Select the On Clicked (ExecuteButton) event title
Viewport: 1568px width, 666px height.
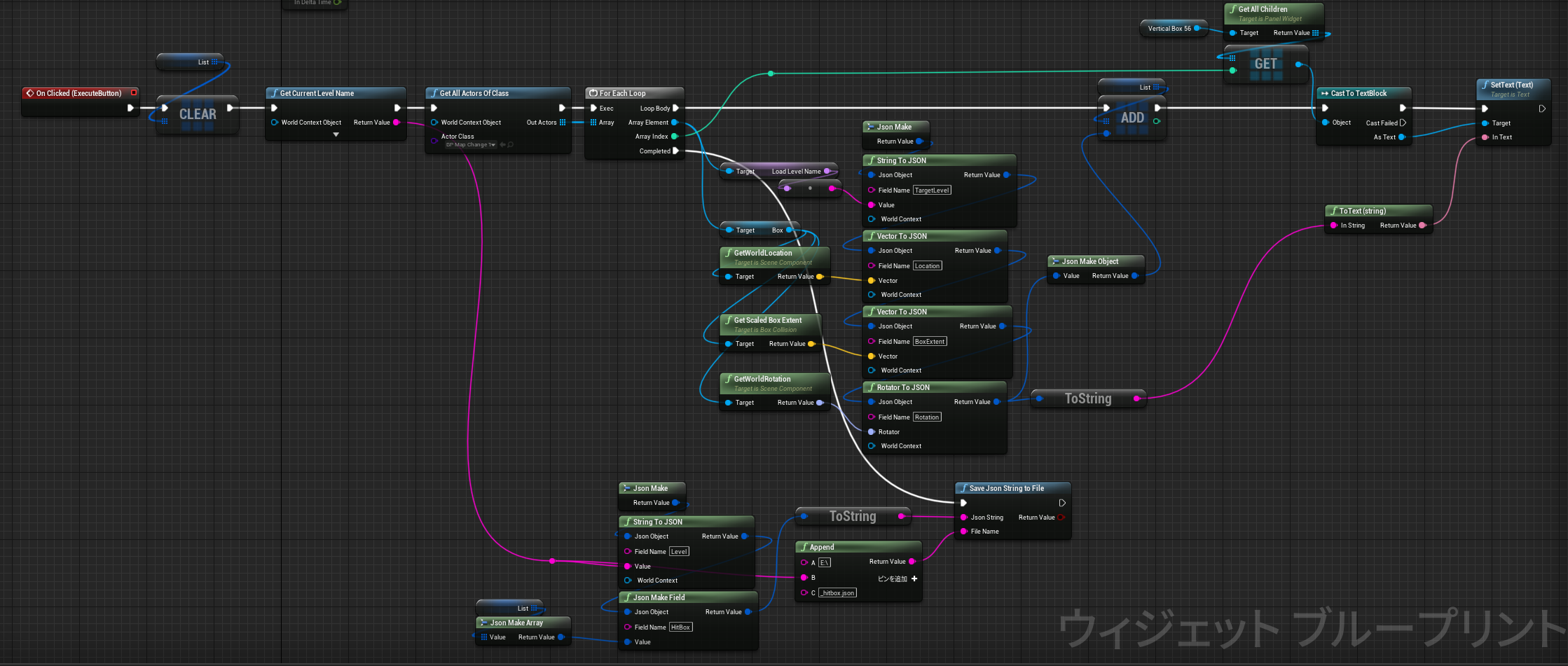tap(78, 93)
